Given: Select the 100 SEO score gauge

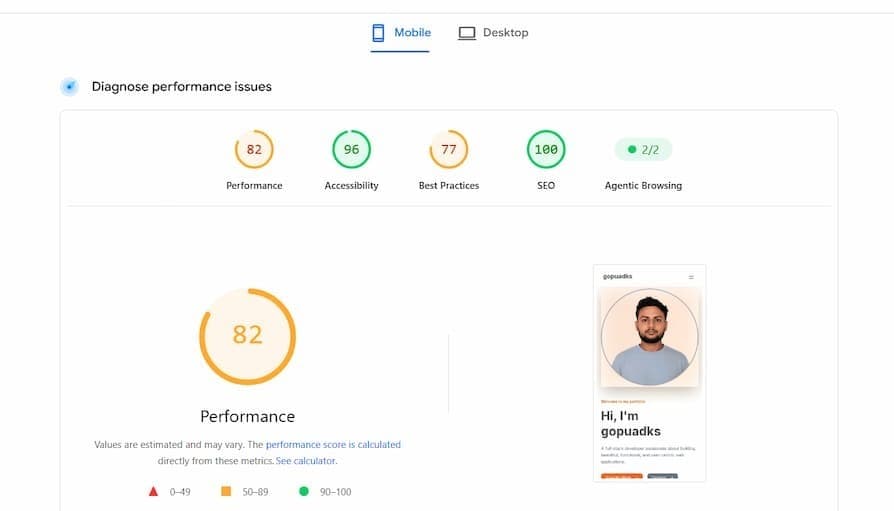Looking at the screenshot, I should coord(546,149).
